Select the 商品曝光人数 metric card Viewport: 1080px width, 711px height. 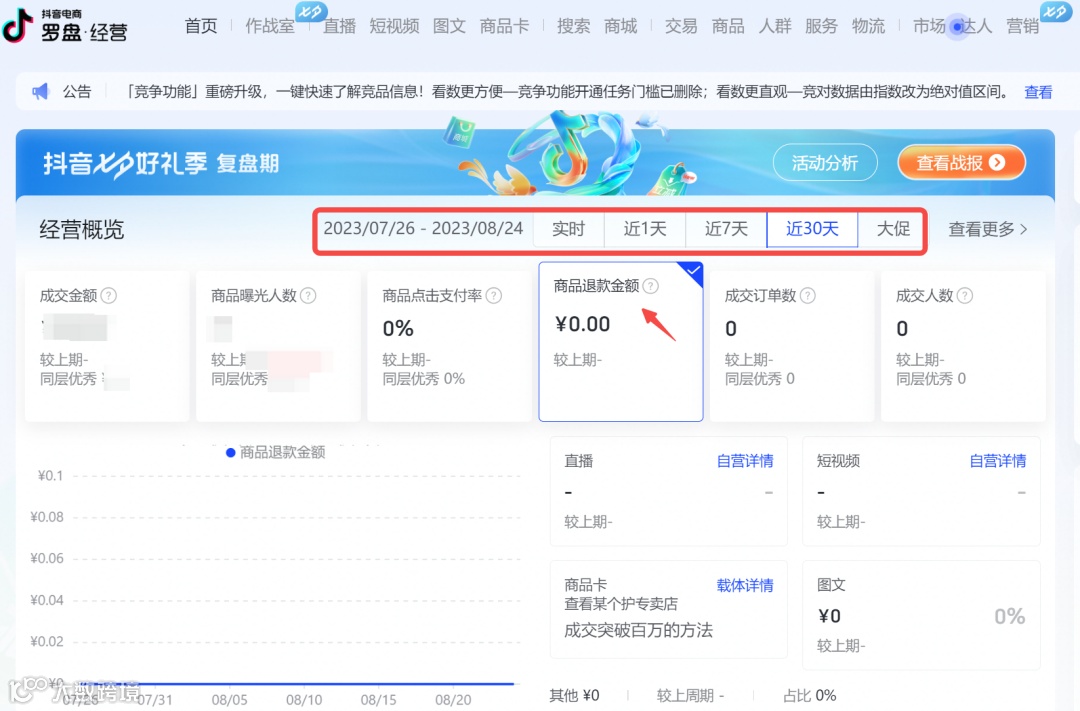pos(278,346)
